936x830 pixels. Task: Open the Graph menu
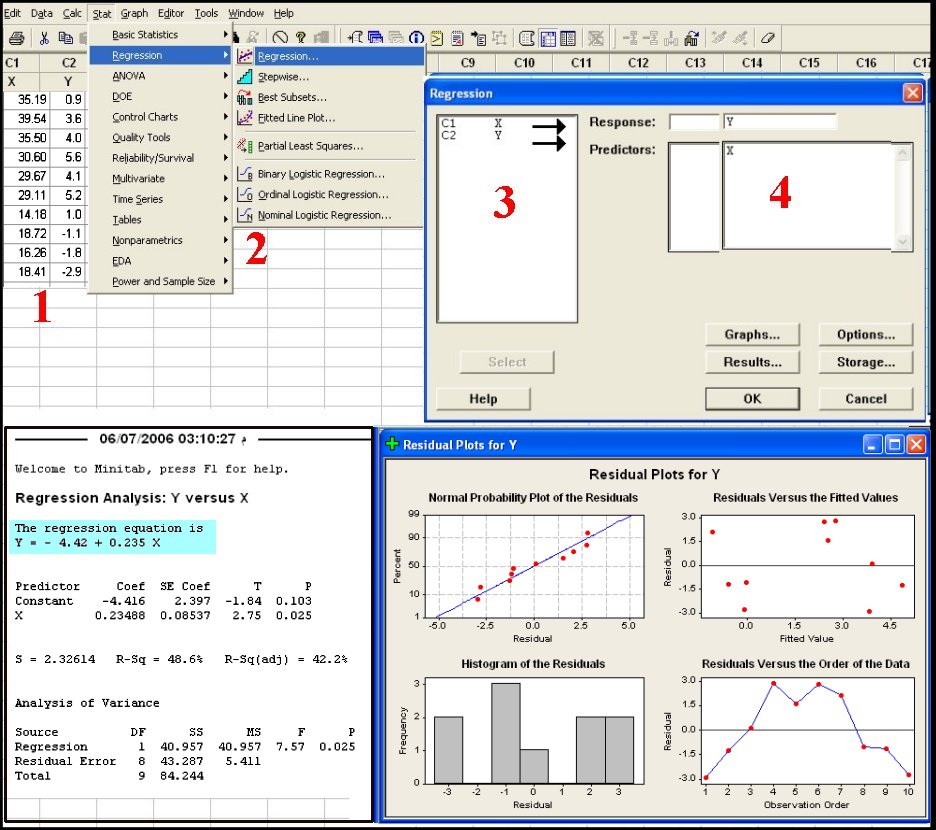point(134,13)
